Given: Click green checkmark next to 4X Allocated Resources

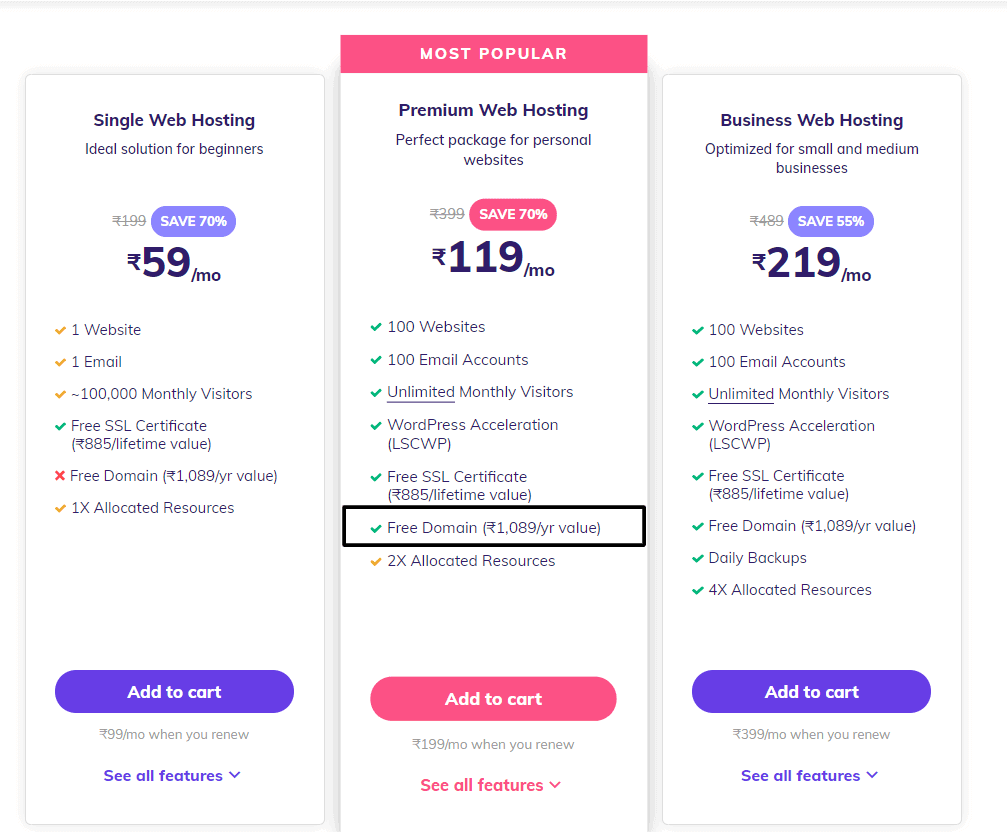Looking at the screenshot, I should click(x=697, y=591).
